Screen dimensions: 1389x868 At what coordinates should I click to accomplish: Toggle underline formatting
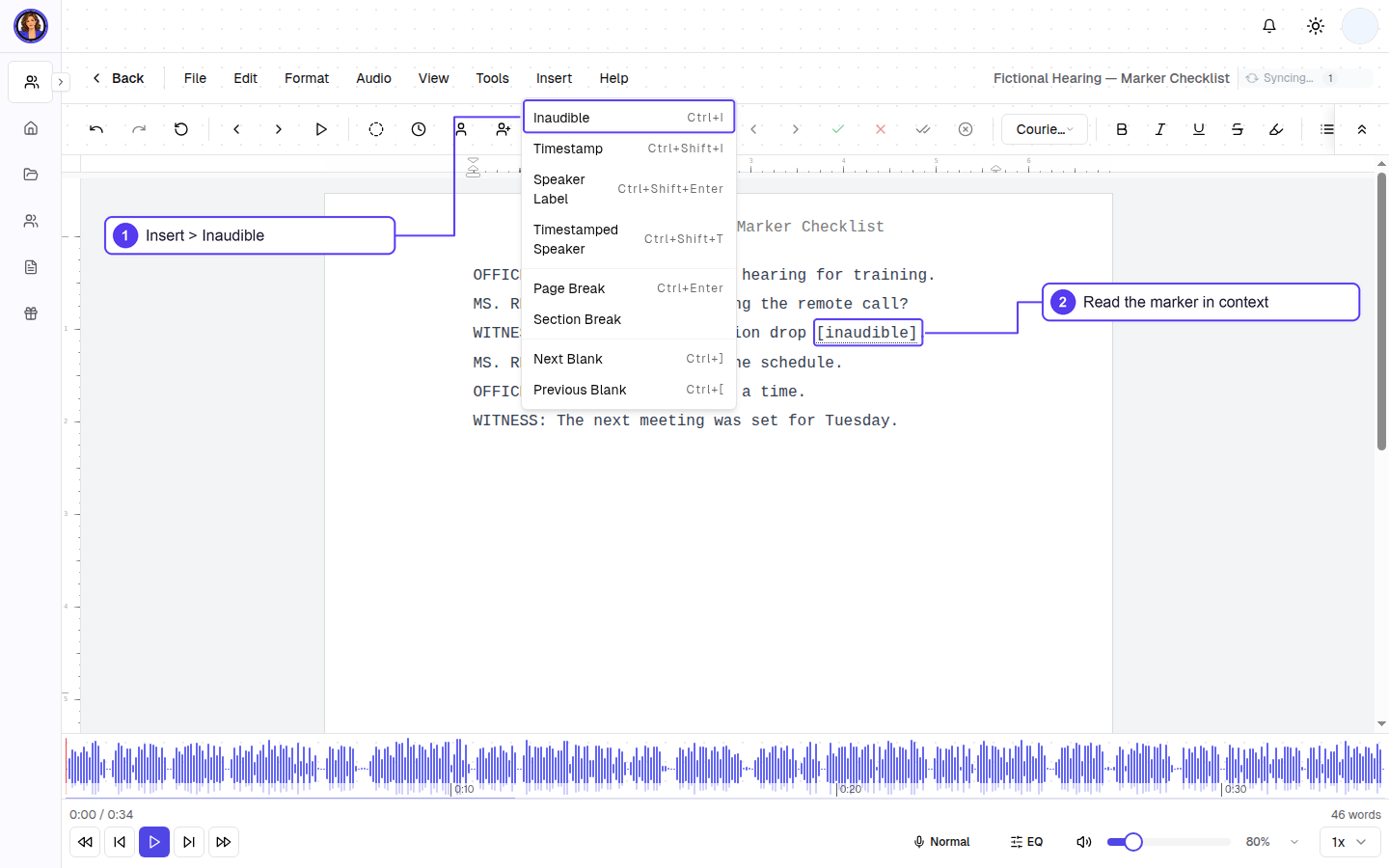coord(1199,129)
